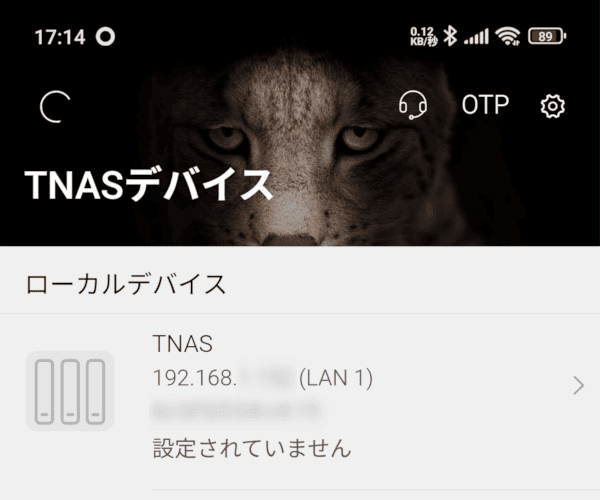Tap the refresh loading spinner icon
The image size is (600, 500).
pyautogui.click(x=55, y=107)
